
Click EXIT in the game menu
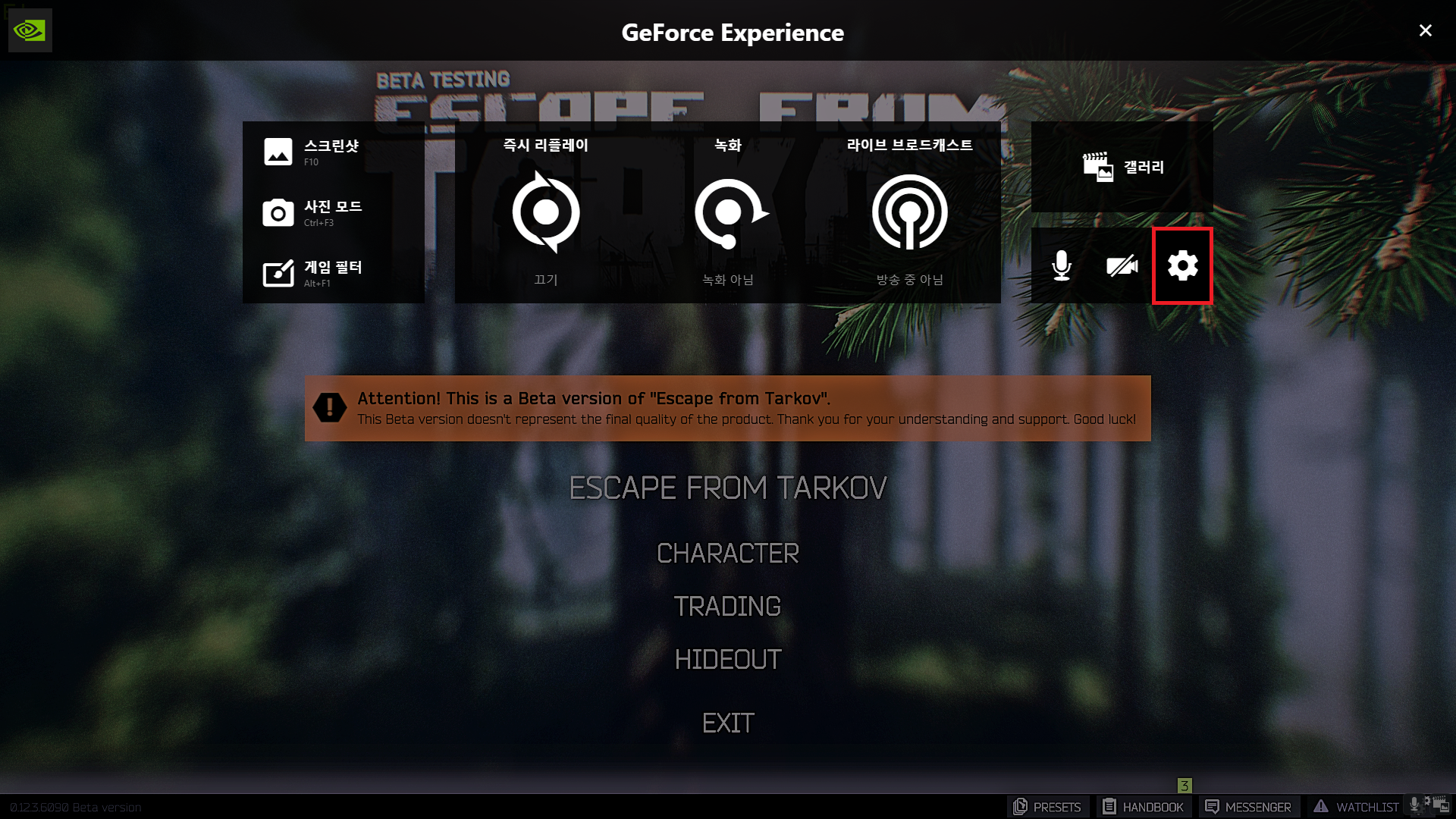coord(727,723)
